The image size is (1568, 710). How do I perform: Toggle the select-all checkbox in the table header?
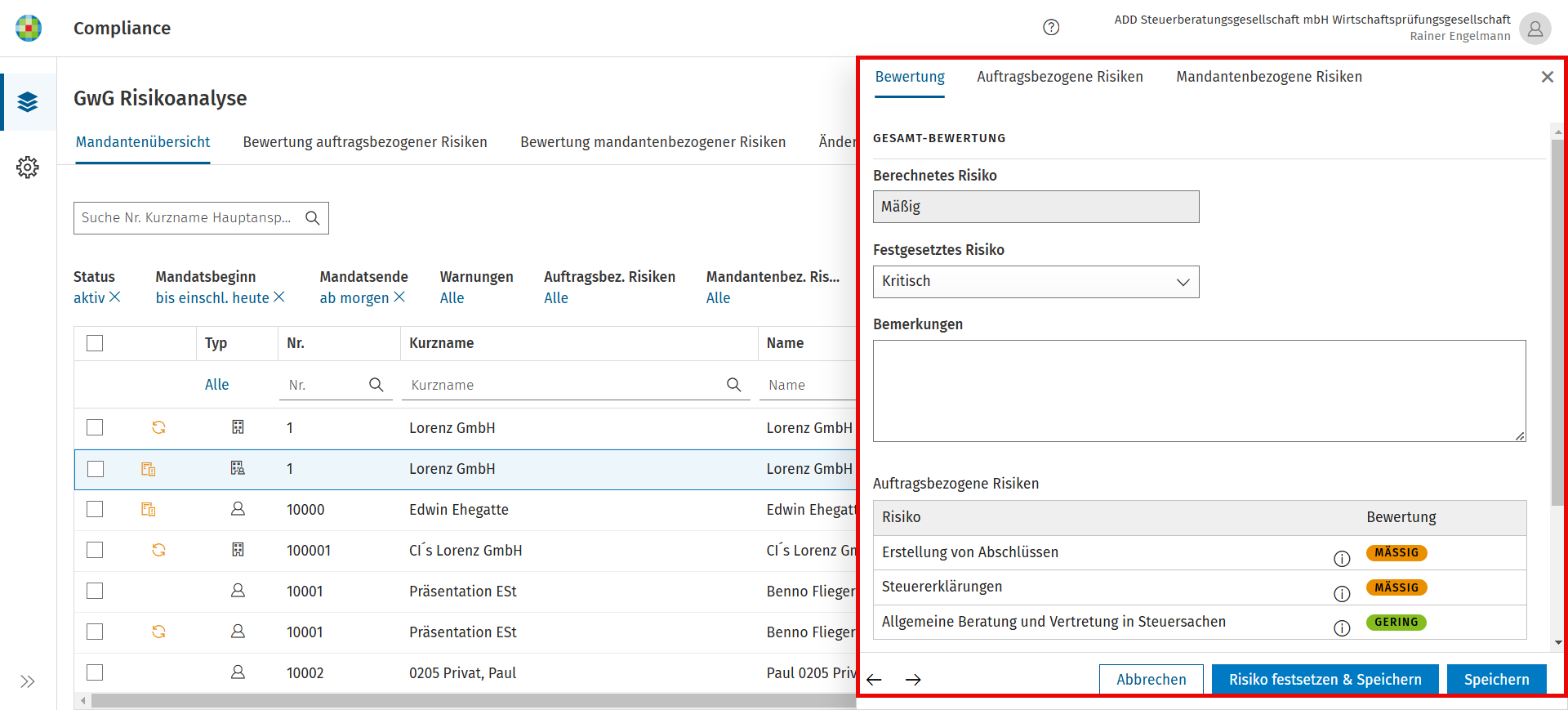95,343
